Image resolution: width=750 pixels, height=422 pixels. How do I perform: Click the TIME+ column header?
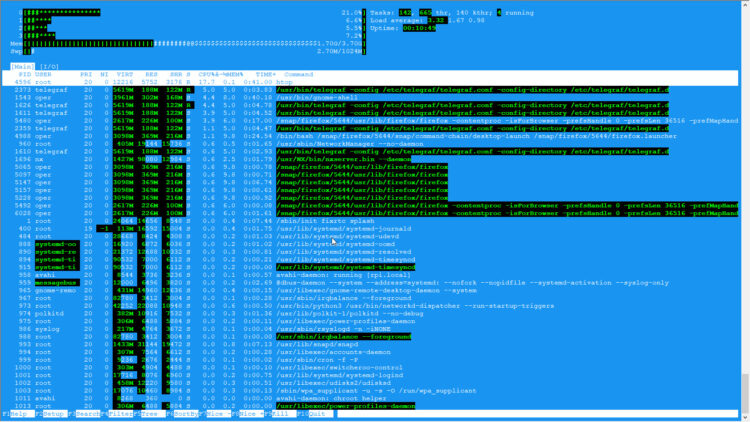coord(265,74)
